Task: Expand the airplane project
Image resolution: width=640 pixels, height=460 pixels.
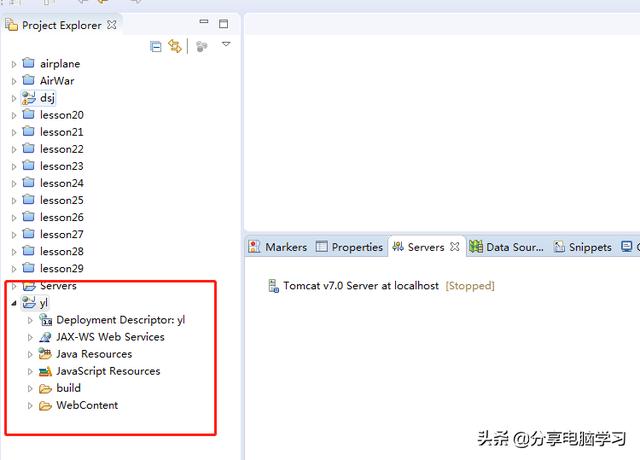Action: (x=14, y=64)
